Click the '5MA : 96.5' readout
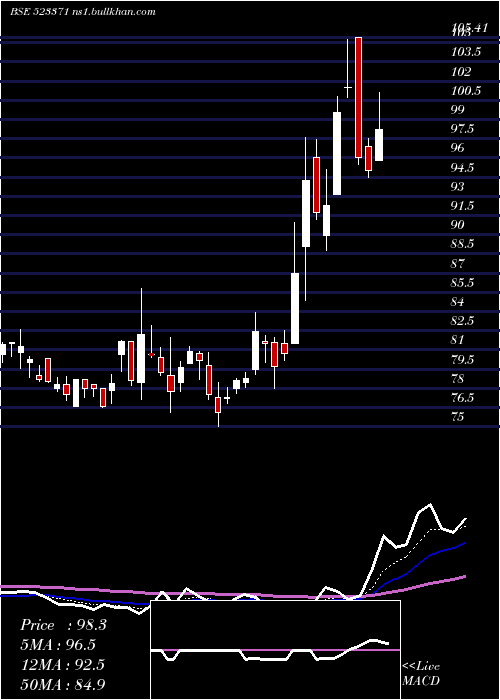 [x=58, y=645]
